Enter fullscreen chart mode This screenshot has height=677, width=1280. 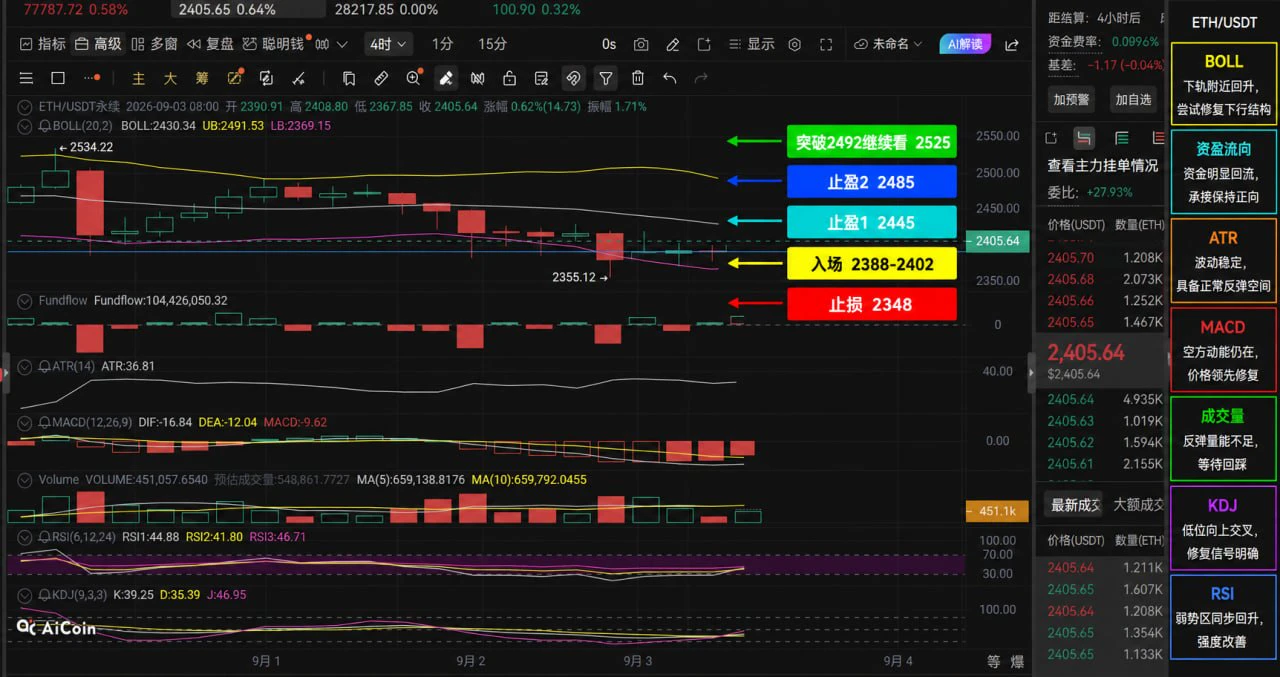tap(826, 44)
